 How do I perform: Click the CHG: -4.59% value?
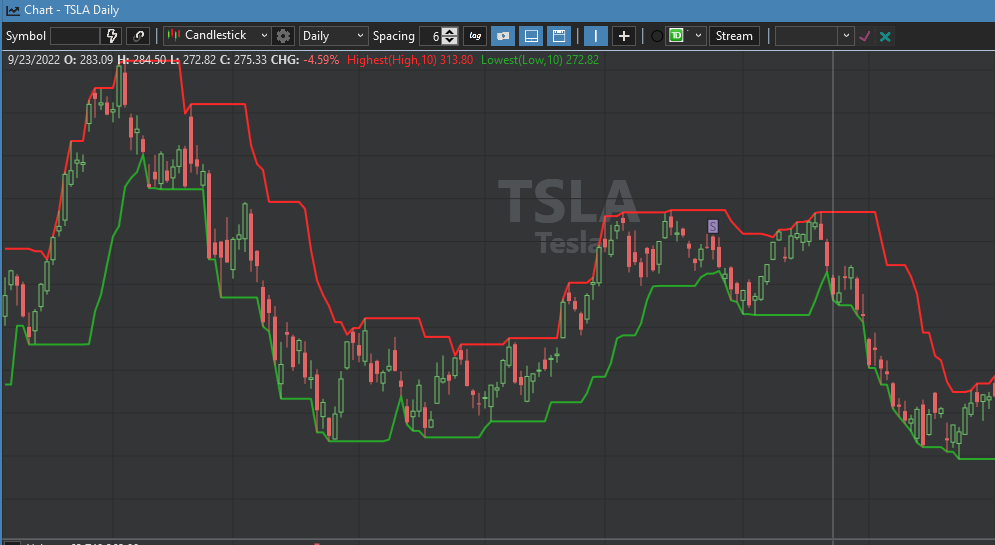click(305, 60)
